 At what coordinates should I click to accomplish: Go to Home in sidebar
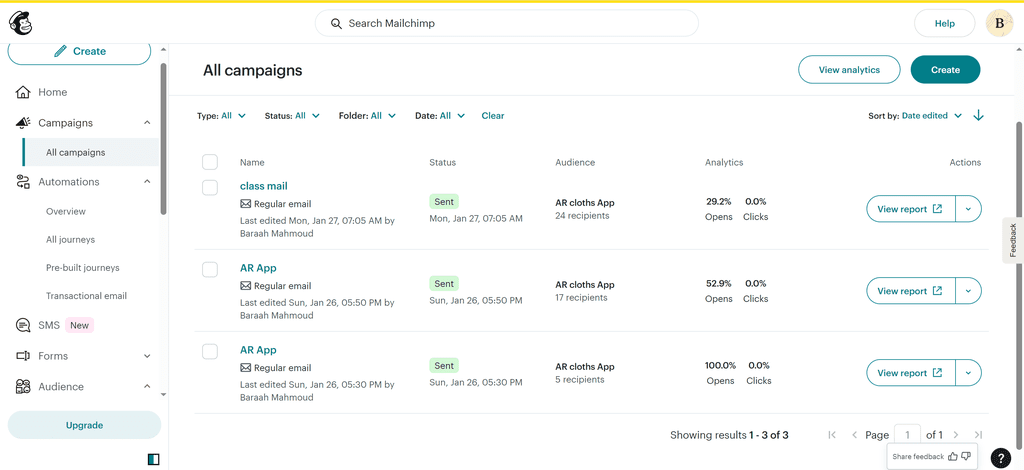pos(52,92)
